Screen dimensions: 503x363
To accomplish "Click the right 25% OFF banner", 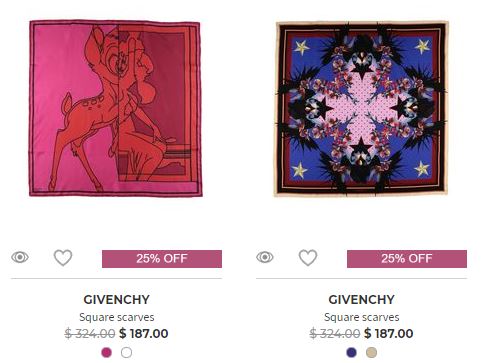I will pos(407,259).
